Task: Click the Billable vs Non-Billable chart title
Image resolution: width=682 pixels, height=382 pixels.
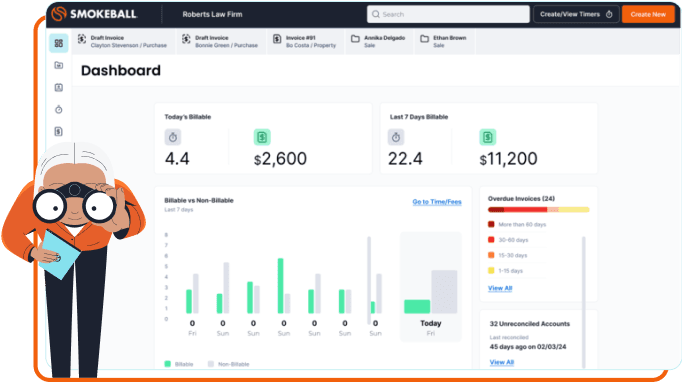Action: (199, 201)
